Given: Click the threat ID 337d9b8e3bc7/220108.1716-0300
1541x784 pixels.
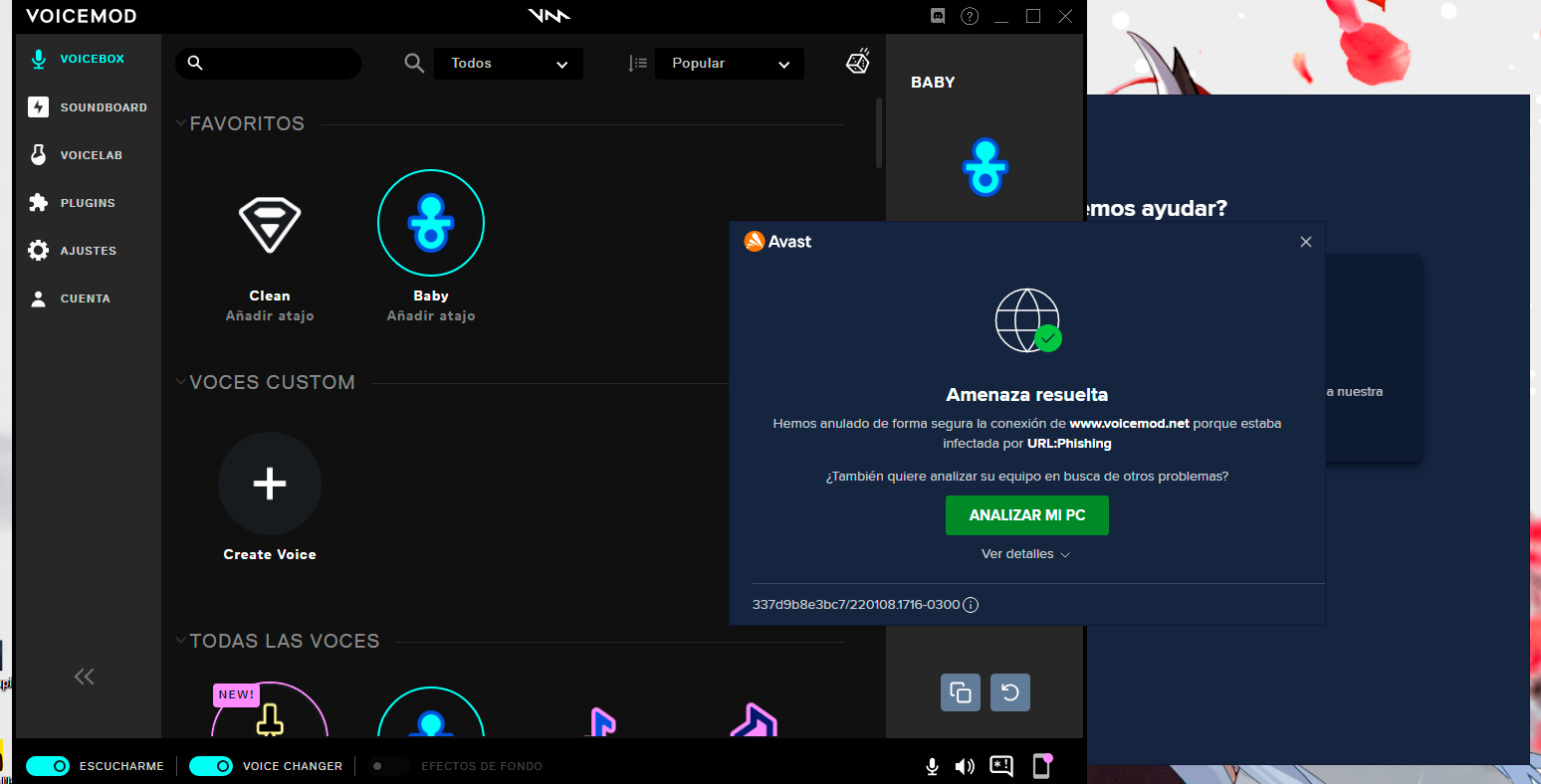Looking at the screenshot, I should [856, 605].
